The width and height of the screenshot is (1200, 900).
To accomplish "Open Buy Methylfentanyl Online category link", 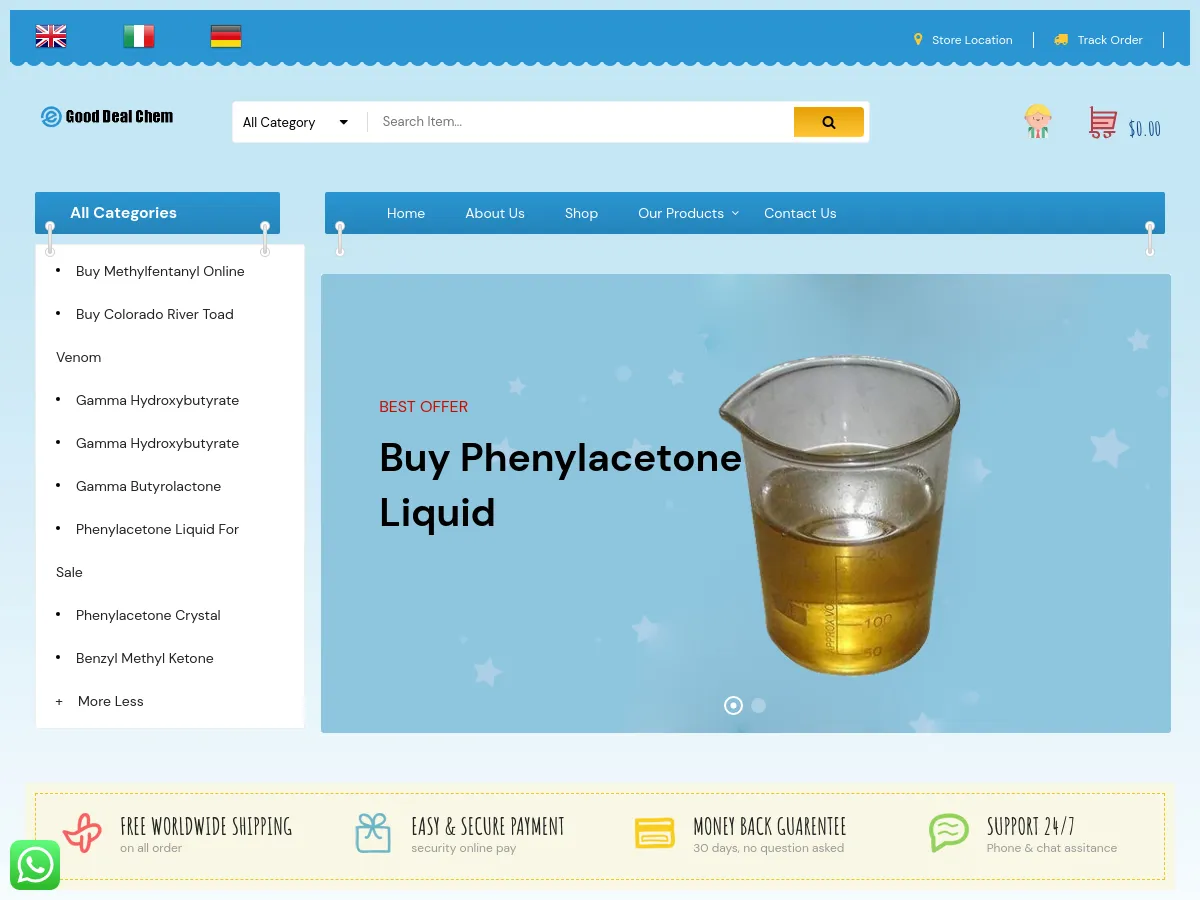I will coord(160,271).
